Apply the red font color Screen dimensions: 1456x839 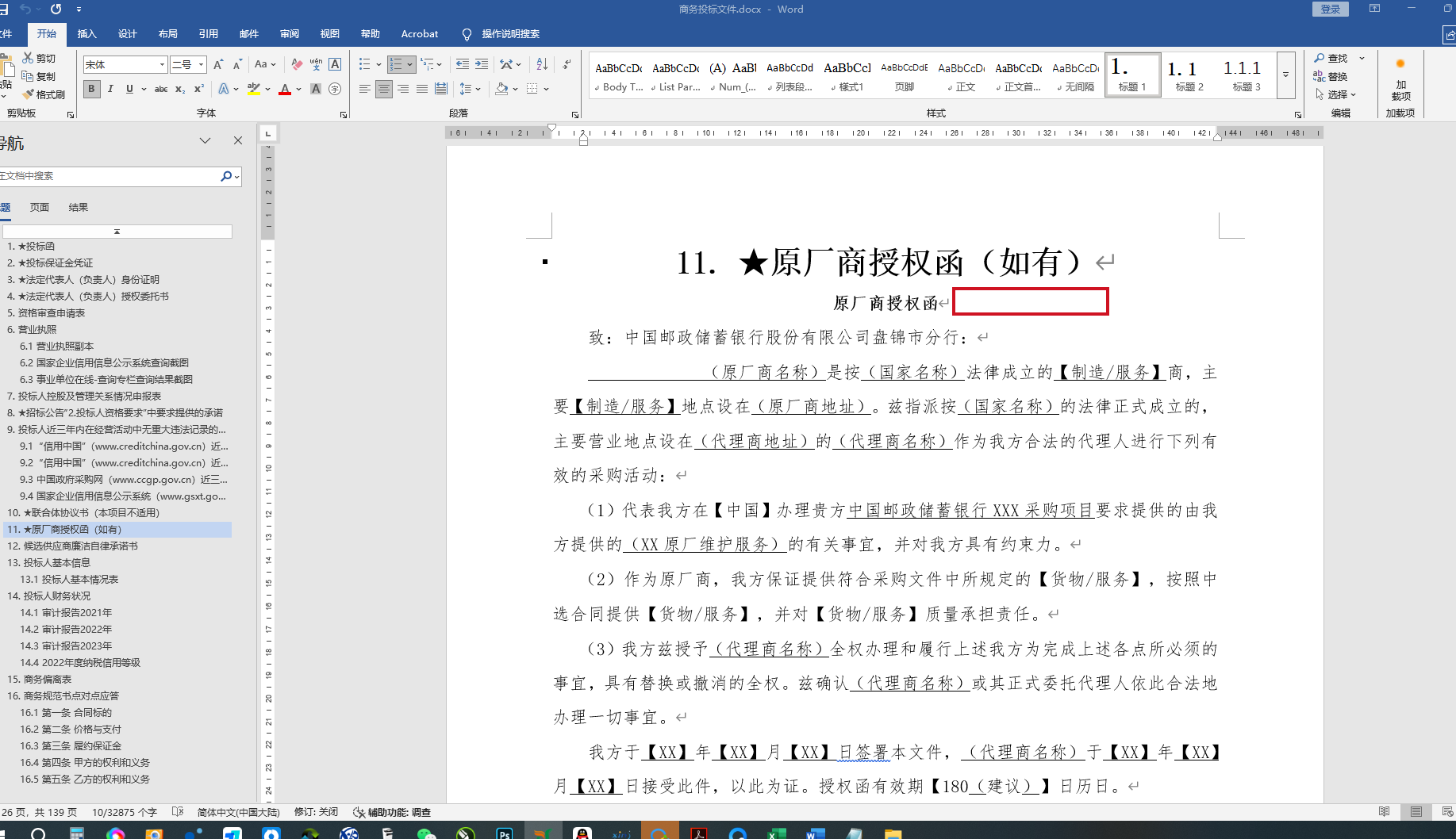click(285, 89)
